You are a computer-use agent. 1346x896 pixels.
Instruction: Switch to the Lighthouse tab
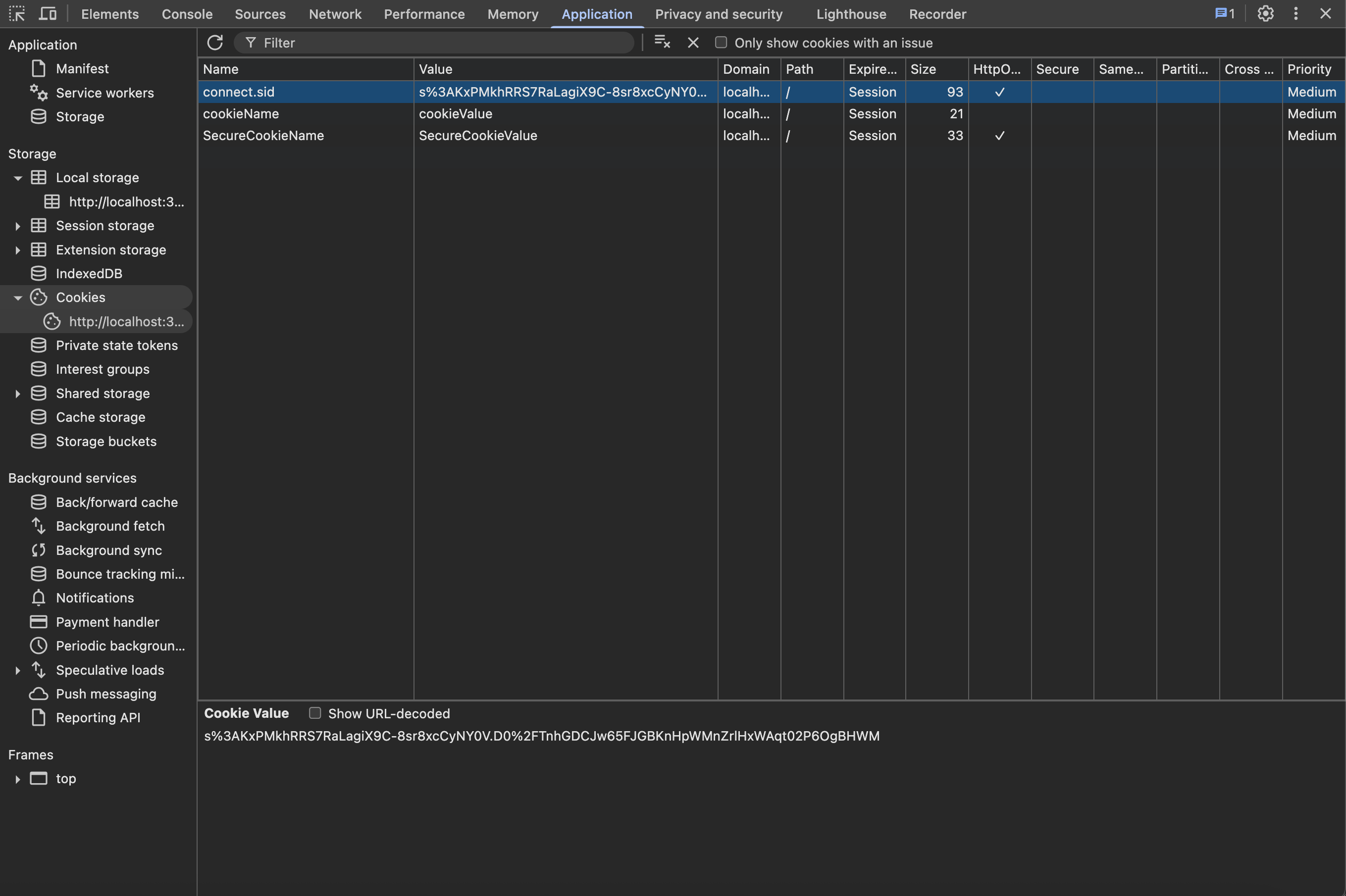(x=850, y=14)
